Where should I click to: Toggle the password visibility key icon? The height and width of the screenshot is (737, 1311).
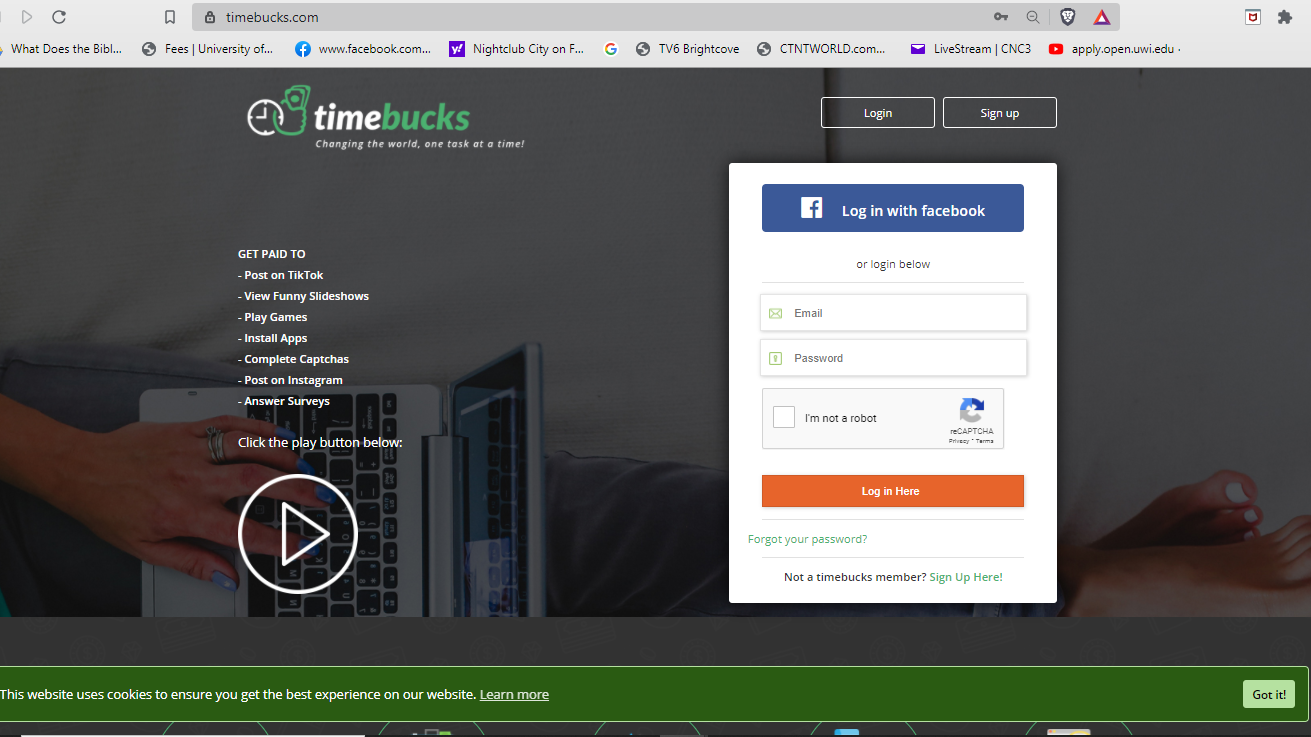[x=776, y=357]
